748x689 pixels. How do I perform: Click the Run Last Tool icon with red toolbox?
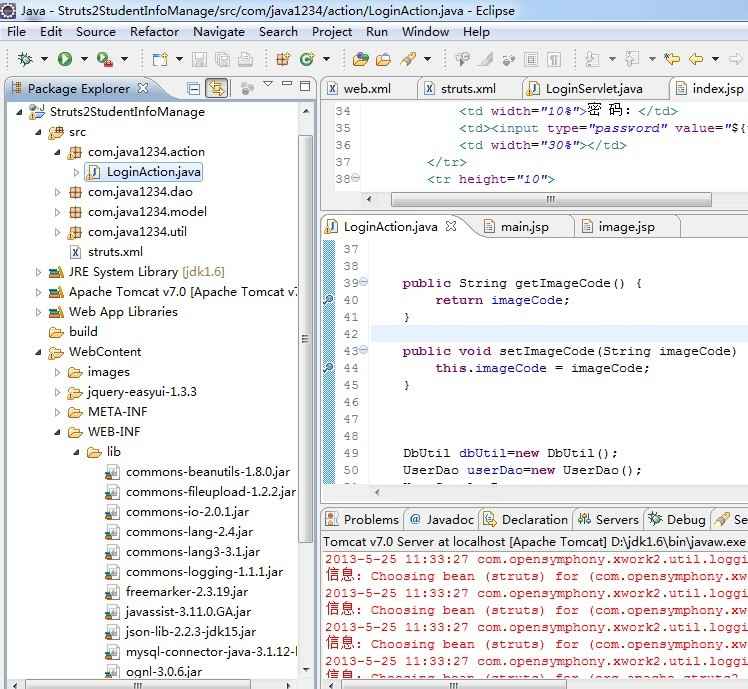point(104,60)
